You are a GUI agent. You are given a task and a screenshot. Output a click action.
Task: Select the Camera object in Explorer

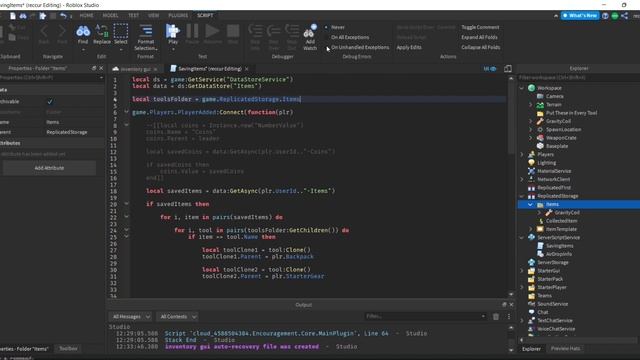[x=554, y=96]
